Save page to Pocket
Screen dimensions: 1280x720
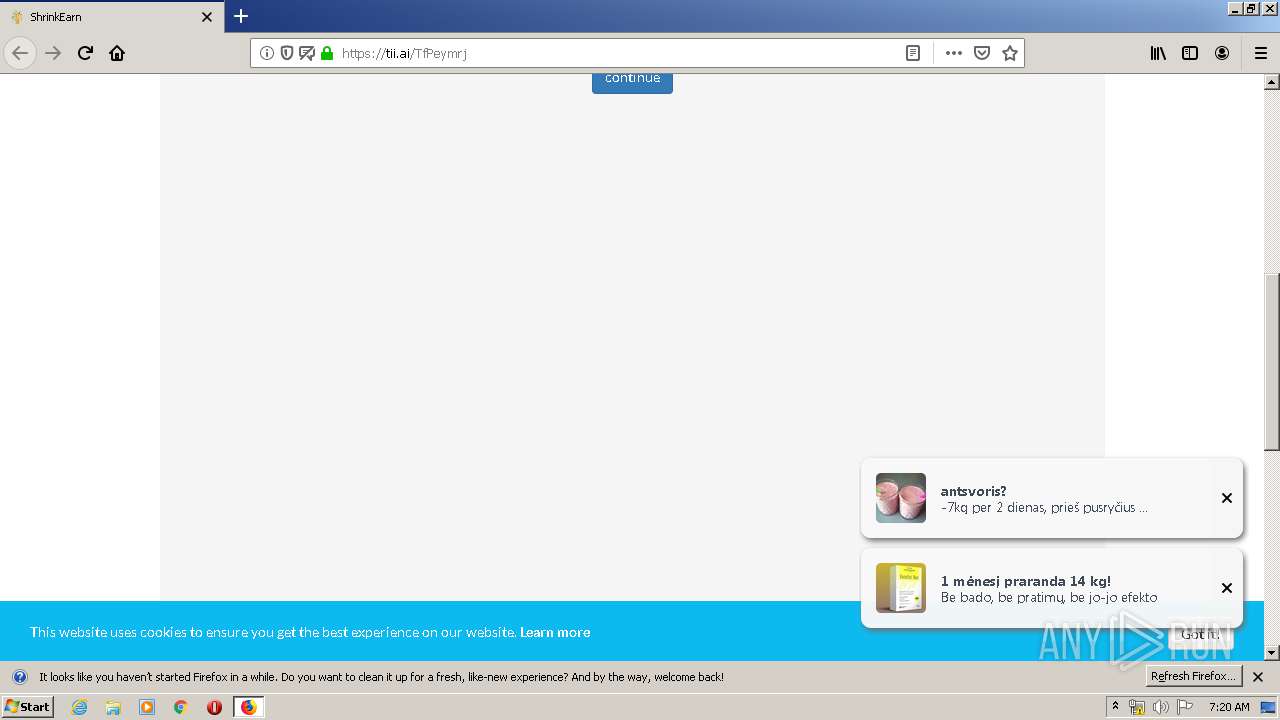click(982, 53)
